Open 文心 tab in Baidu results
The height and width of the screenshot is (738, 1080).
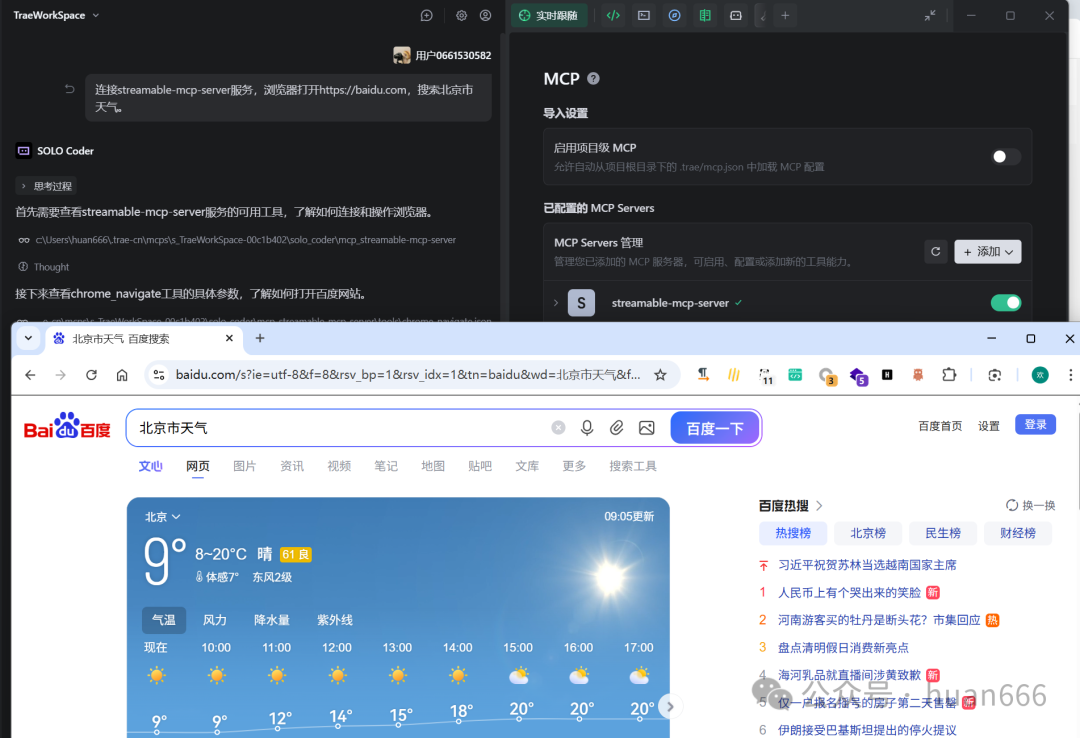[x=150, y=467]
